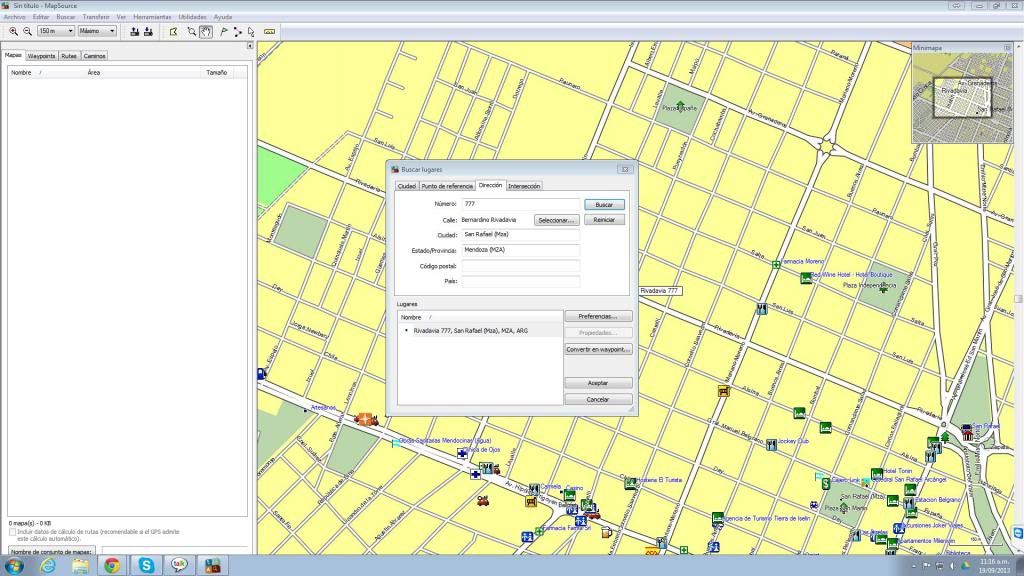This screenshot has width=1024, height=576.
Task: Collapse the left side panel arrow
Action: click(249, 46)
